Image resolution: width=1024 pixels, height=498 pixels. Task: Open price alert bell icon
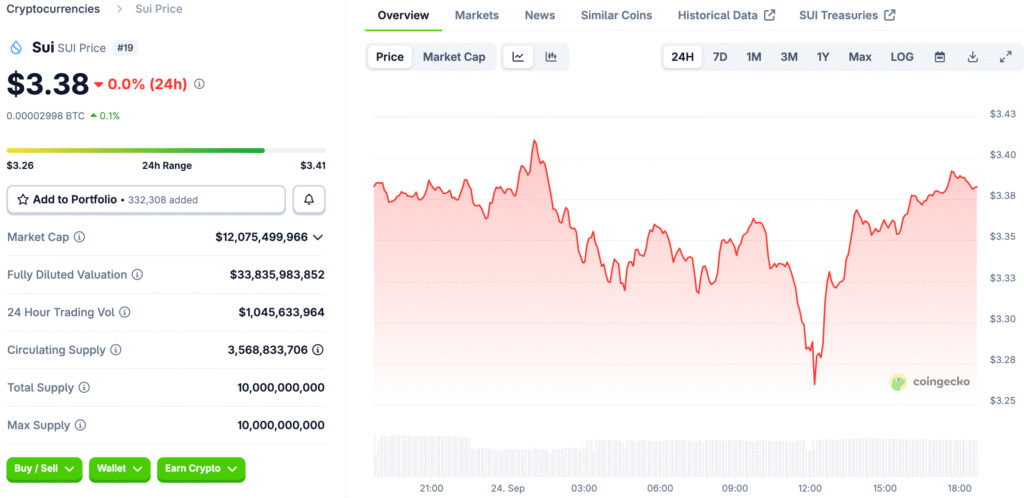[309, 200]
